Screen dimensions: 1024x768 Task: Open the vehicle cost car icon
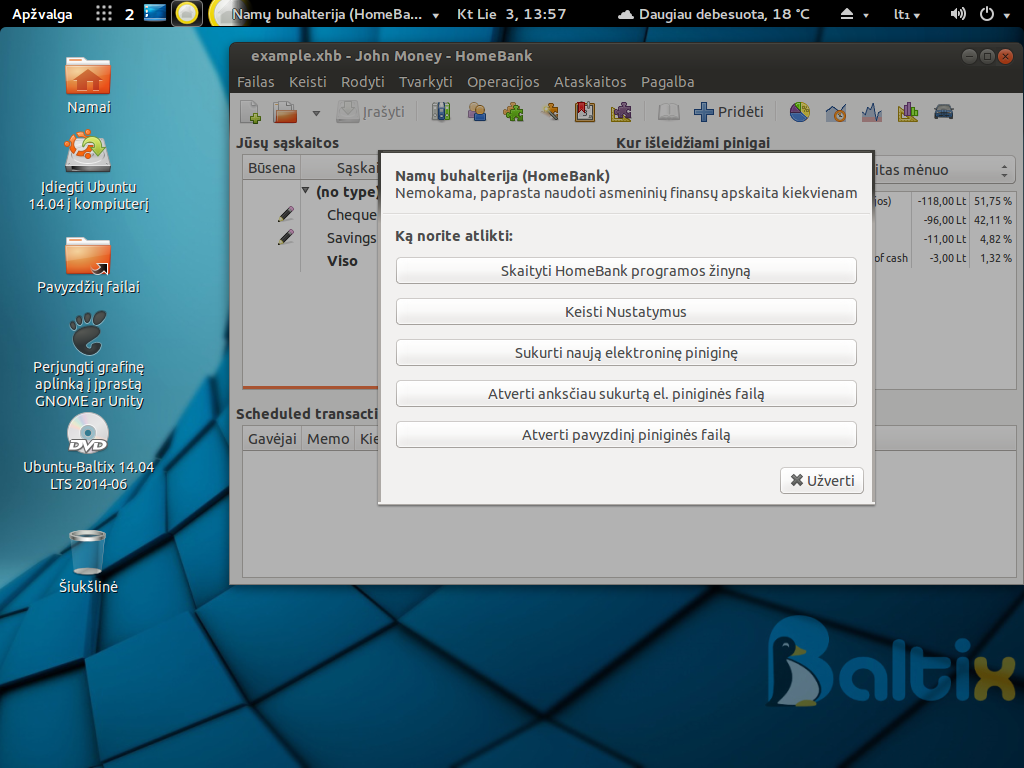click(x=943, y=112)
